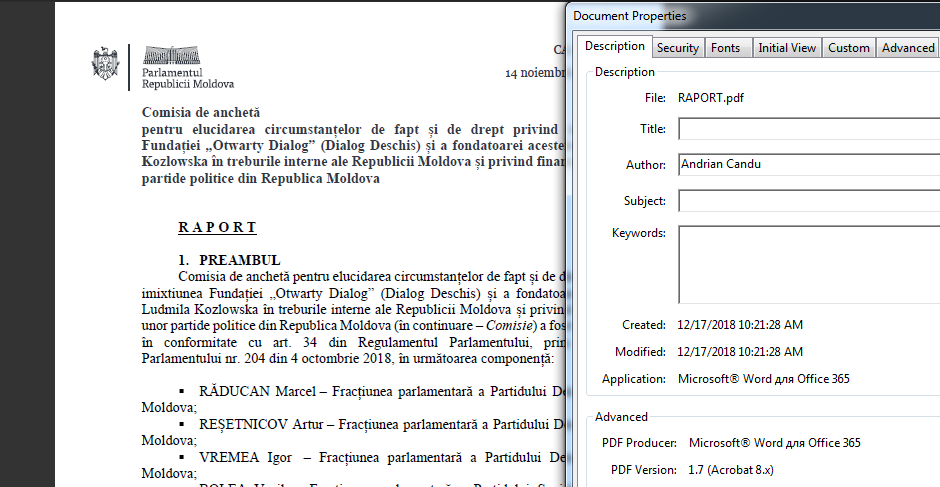940x487 pixels.
Task: Click the Parliament building logo
Action: (x=174, y=57)
